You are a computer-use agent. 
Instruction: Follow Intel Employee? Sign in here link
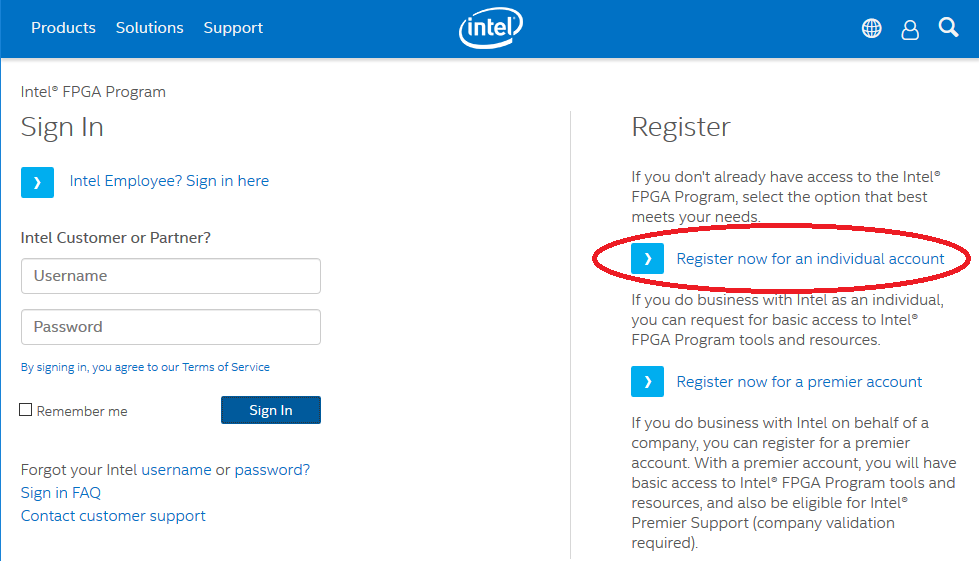tap(169, 181)
